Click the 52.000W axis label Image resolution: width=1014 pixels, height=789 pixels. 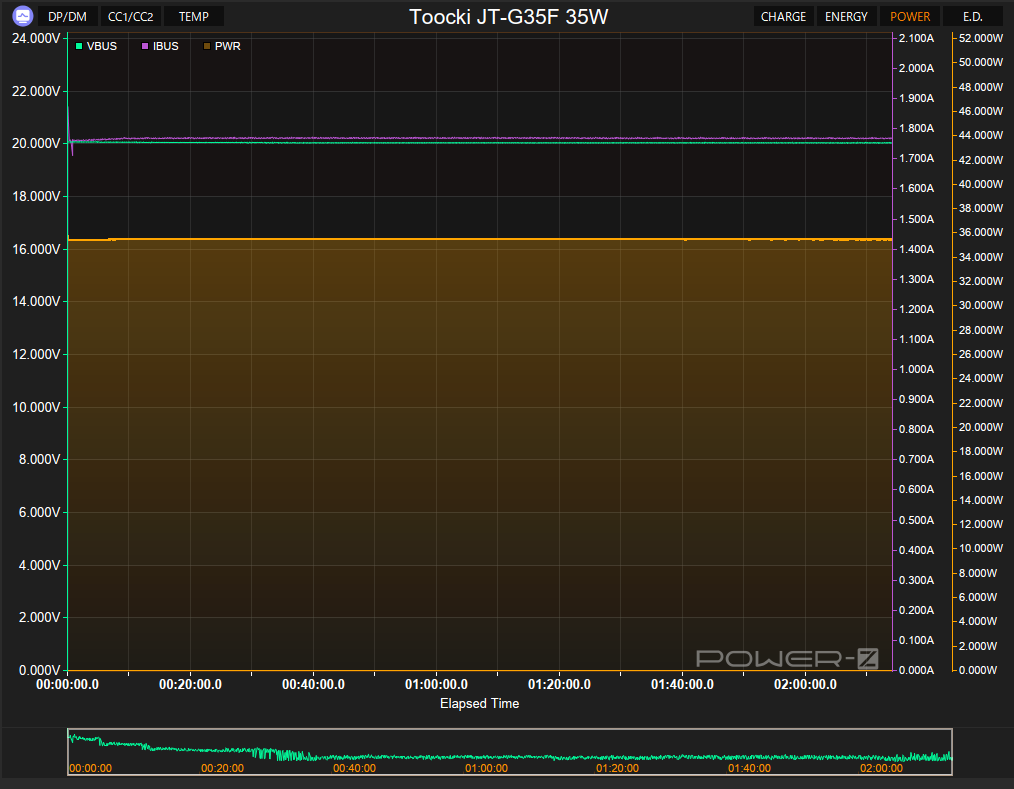click(x=980, y=38)
